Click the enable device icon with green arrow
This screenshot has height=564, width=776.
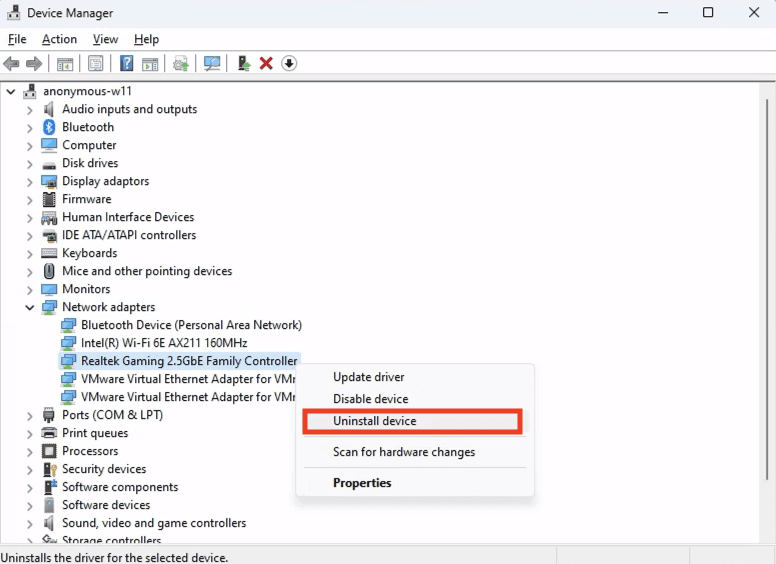point(243,64)
